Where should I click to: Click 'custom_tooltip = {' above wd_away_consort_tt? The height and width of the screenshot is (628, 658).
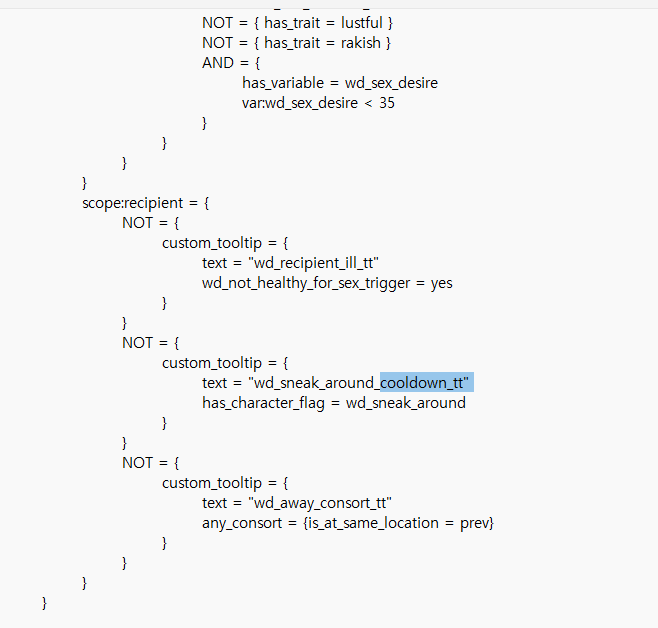tap(225, 483)
